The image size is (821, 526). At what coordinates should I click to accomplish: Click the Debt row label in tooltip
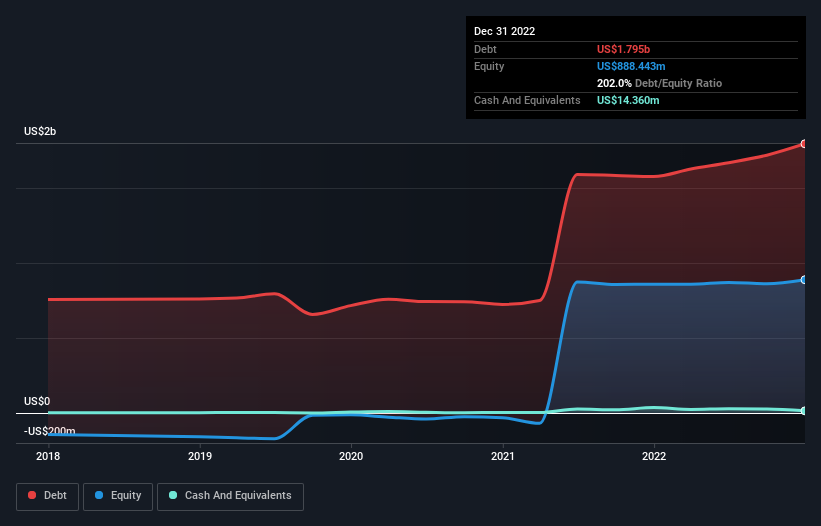point(485,49)
